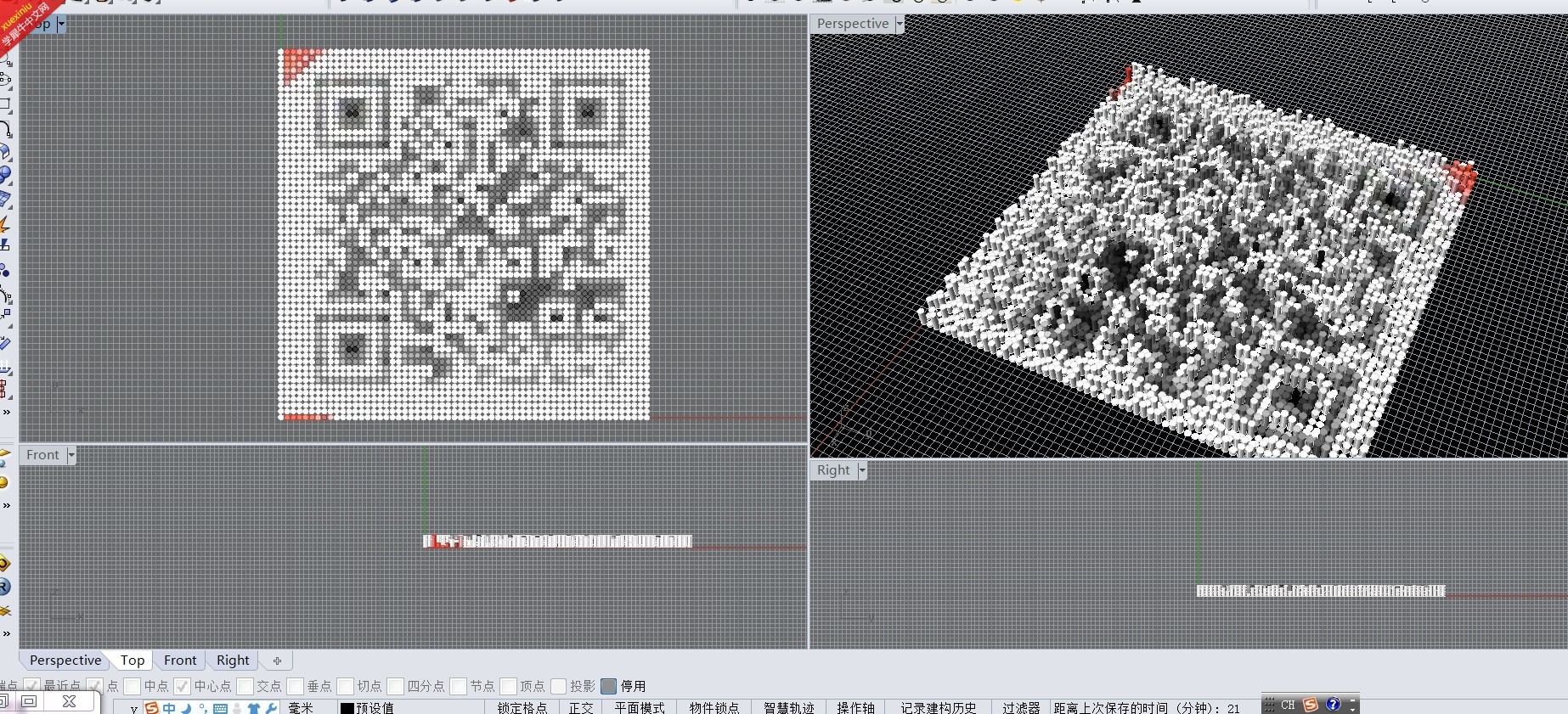Image resolution: width=1568 pixels, height=714 pixels.
Task: Add a new viewport tab with plus
Action: (277, 661)
